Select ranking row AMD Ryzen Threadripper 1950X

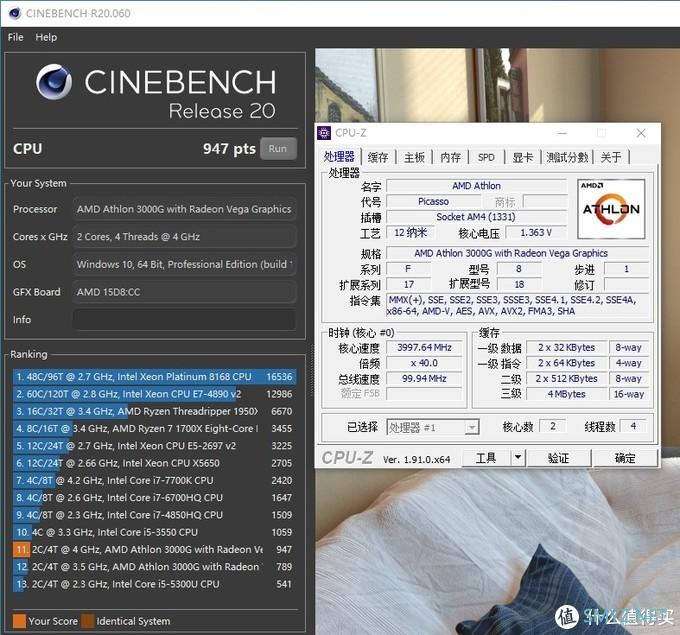(154, 411)
